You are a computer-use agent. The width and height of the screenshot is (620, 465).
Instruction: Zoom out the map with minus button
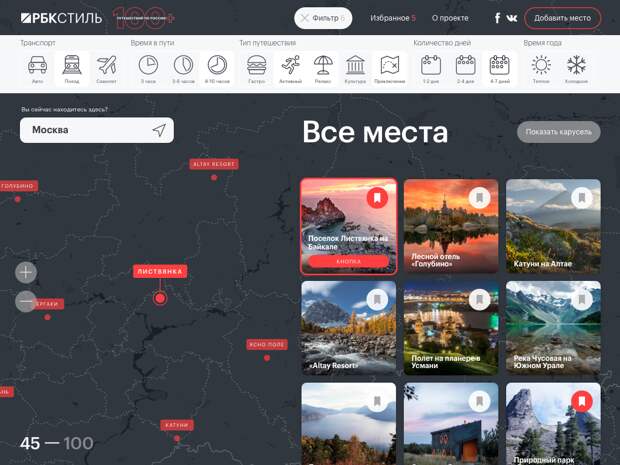(x=26, y=301)
